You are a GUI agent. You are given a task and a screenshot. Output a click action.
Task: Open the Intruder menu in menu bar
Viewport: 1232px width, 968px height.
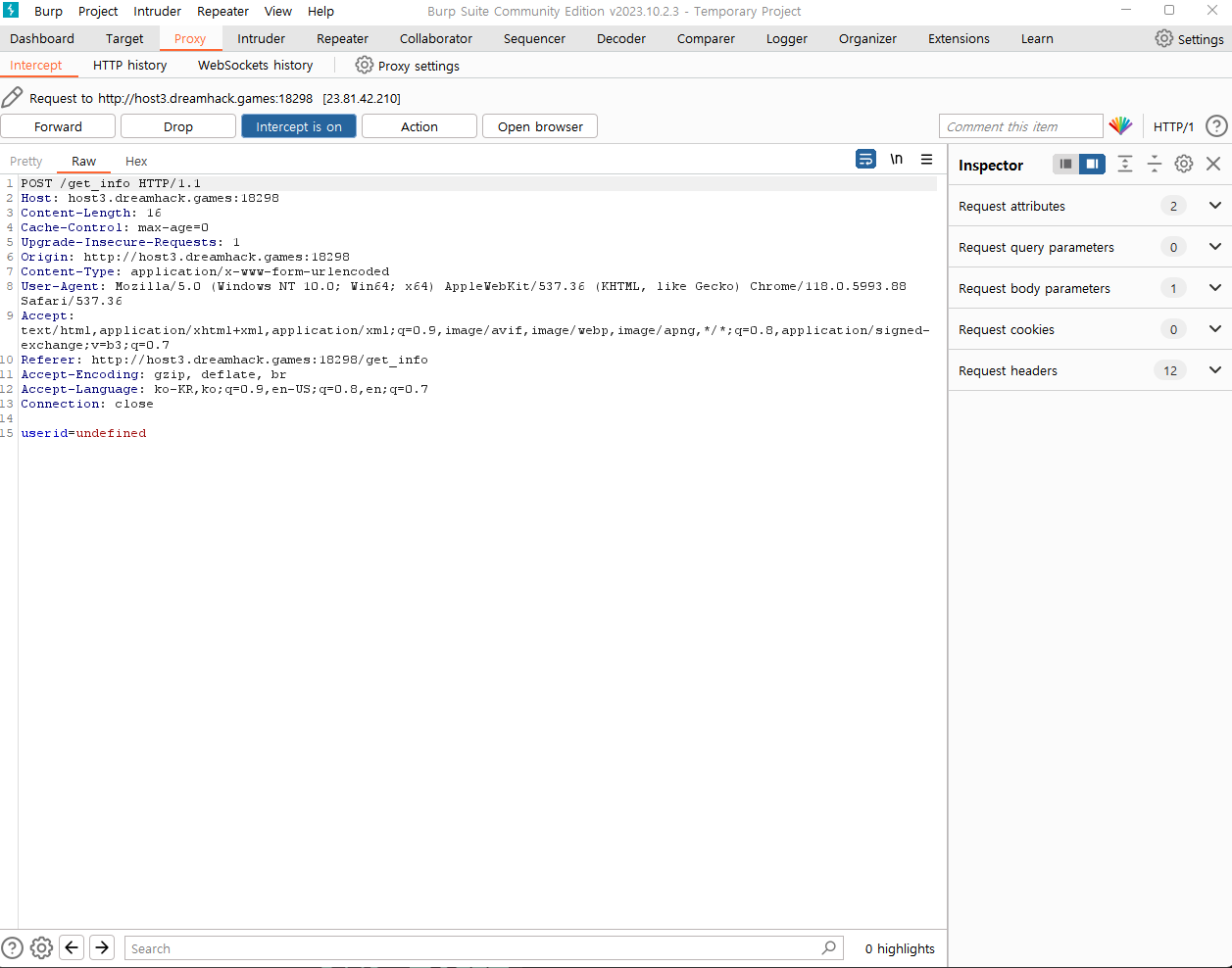(x=157, y=11)
